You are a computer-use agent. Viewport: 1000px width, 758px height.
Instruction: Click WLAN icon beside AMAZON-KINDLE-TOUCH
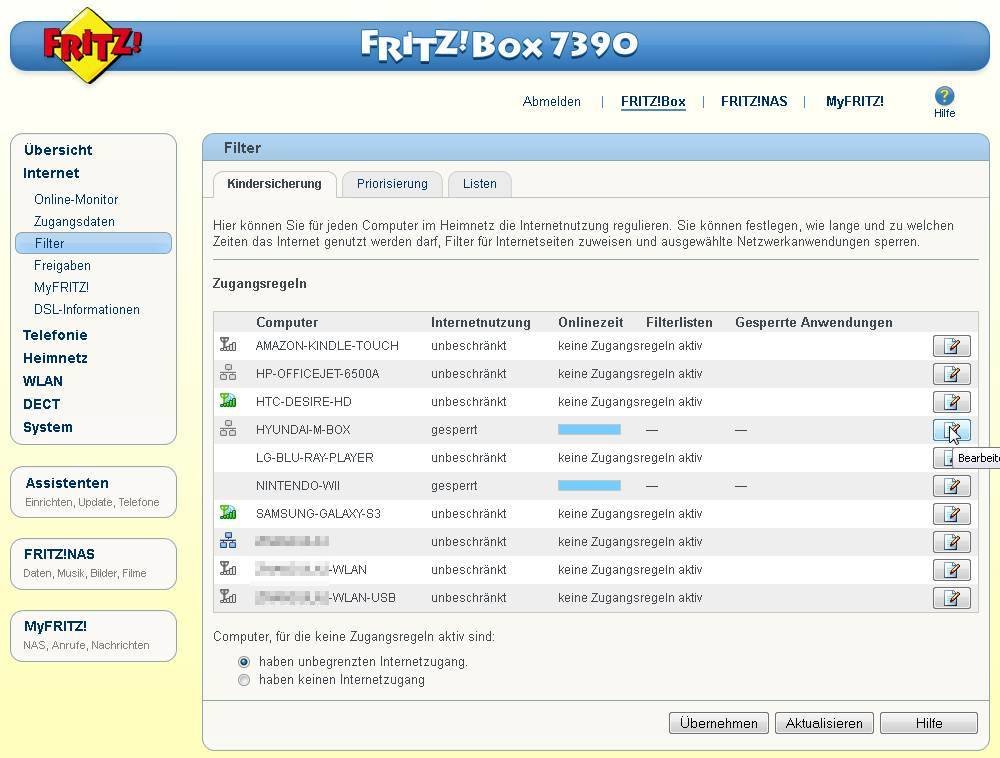(228, 345)
